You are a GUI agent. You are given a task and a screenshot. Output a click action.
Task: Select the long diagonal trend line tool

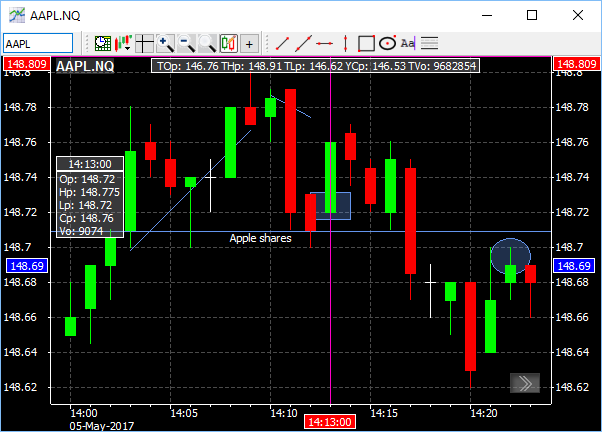[303, 43]
